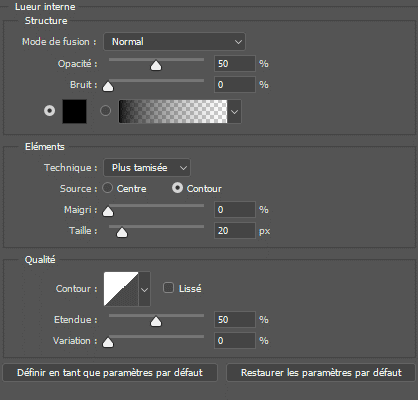The width and height of the screenshot is (418, 400).
Task: Click the Etendue percentage field
Action: pyautogui.click(x=235, y=320)
